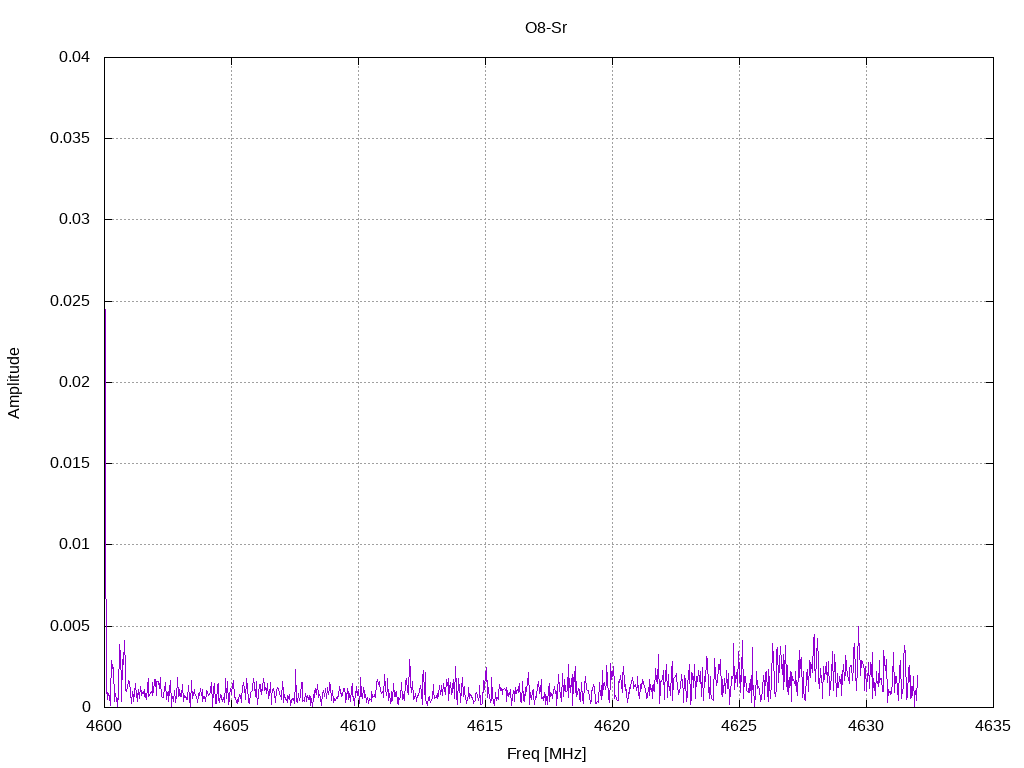Click the Freq [MHz] x-axis label

pos(547,753)
